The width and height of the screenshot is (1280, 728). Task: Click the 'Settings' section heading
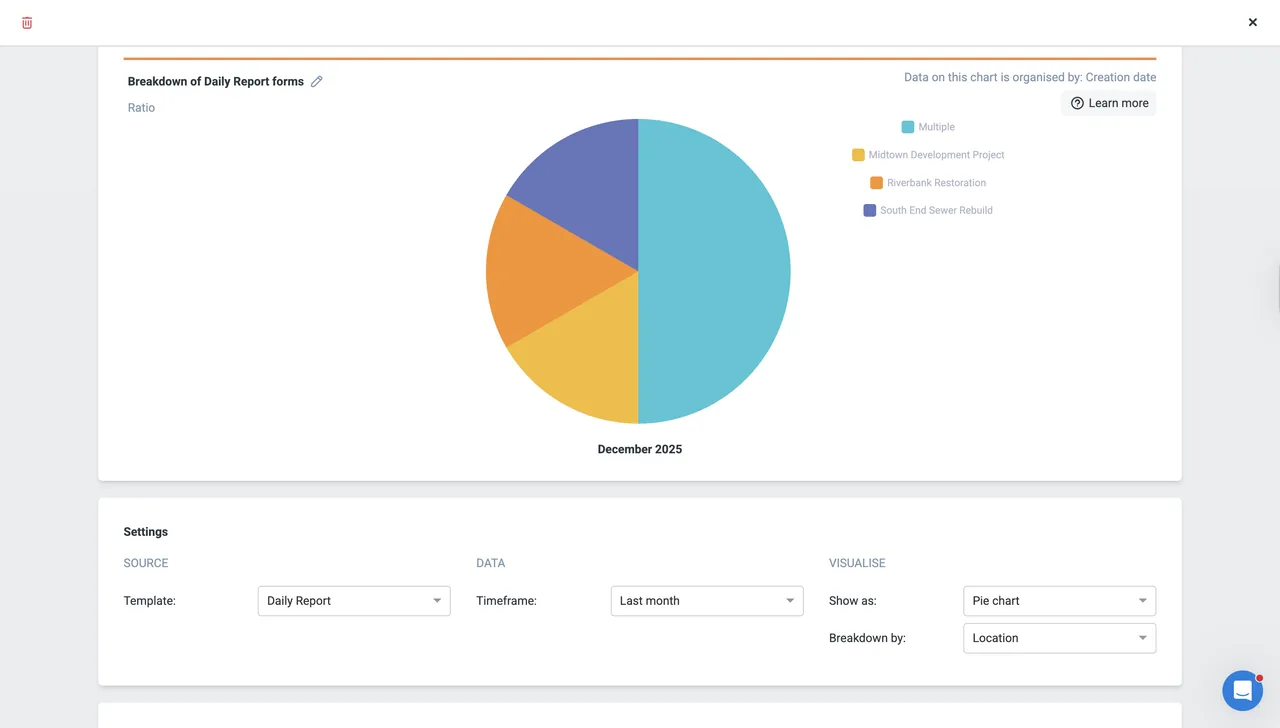146,532
